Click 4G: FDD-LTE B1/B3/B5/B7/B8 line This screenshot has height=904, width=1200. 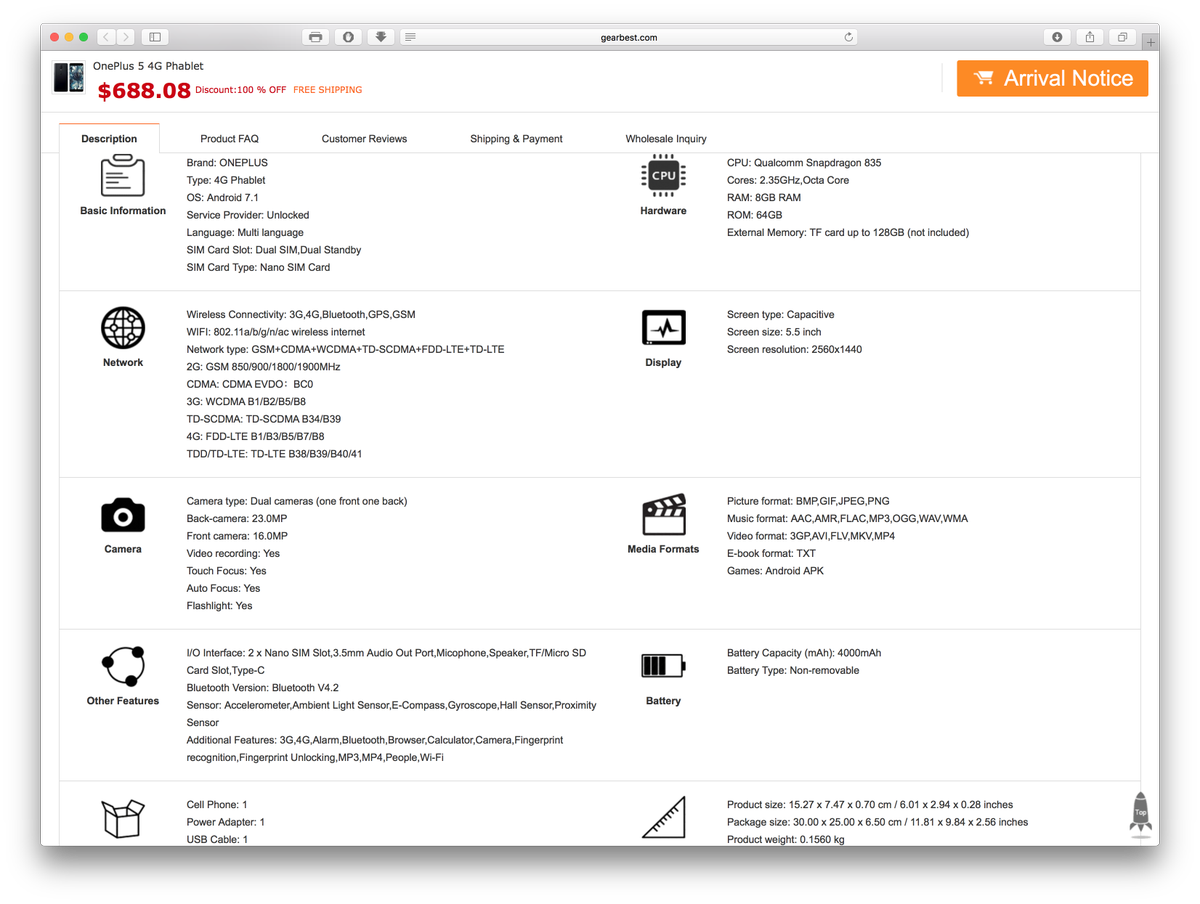pos(255,437)
